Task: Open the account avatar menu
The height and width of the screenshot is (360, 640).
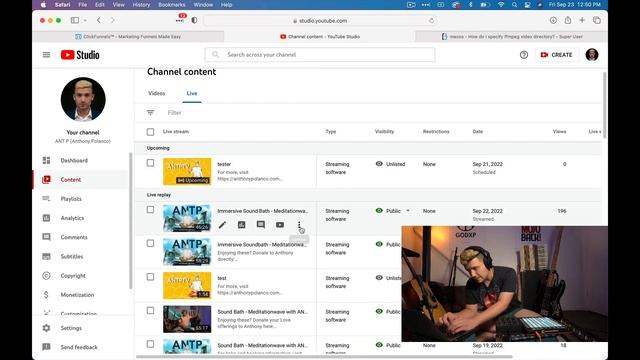Action: (x=592, y=55)
